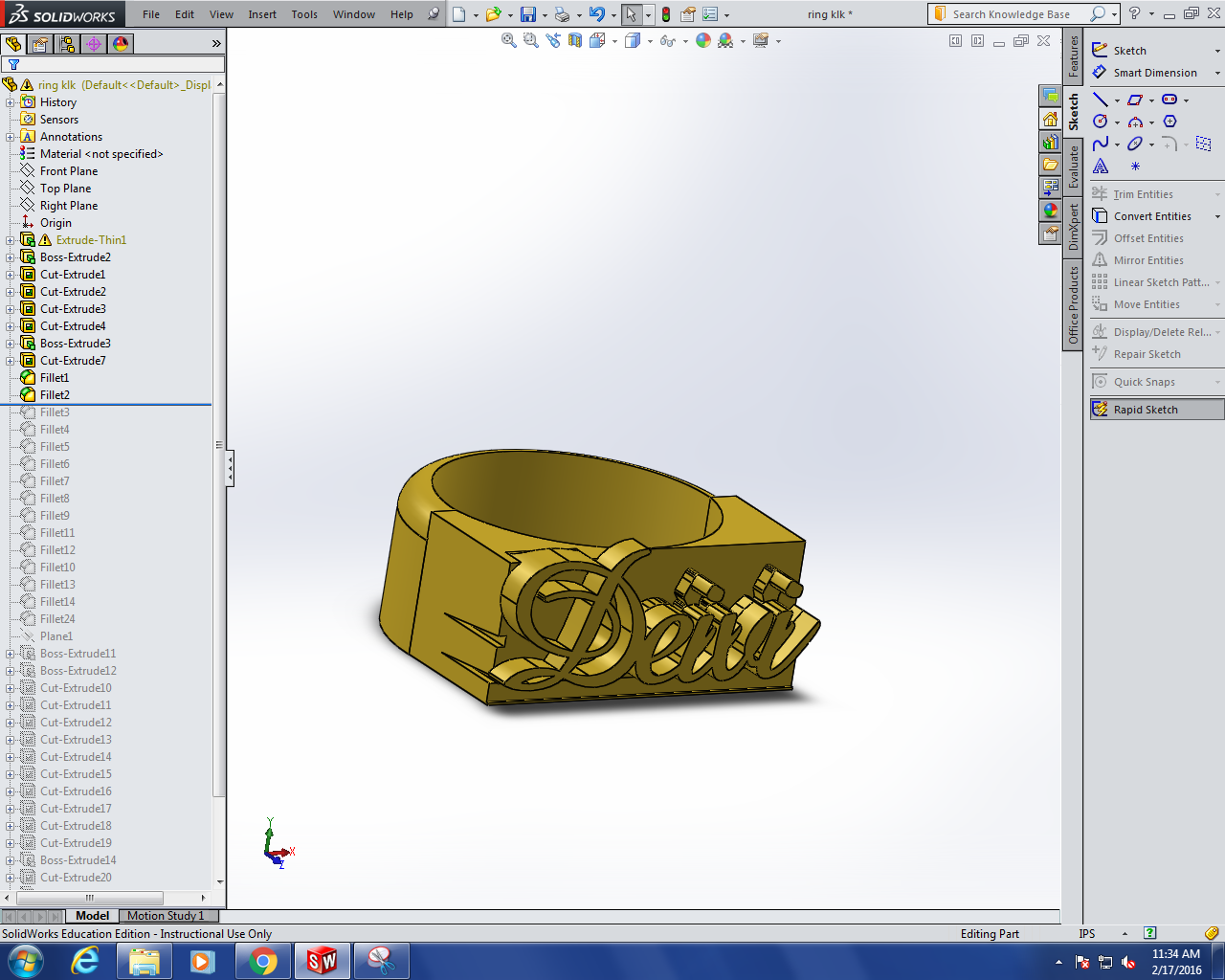Select Fillet2 in the feature tree
The width and height of the screenshot is (1225, 980).
pyautogui.click(x=55, y=395)
